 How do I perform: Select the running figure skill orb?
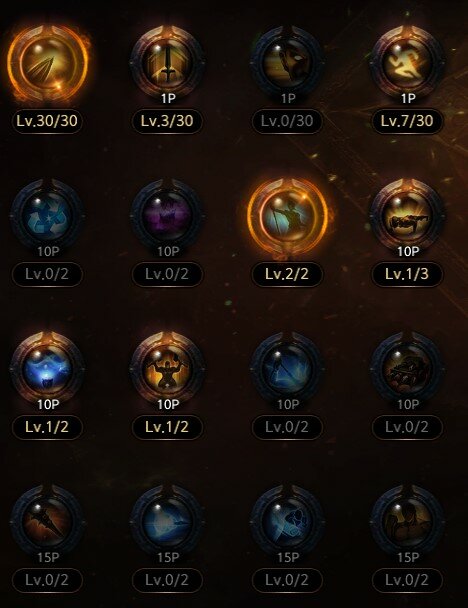coord(408,63)
